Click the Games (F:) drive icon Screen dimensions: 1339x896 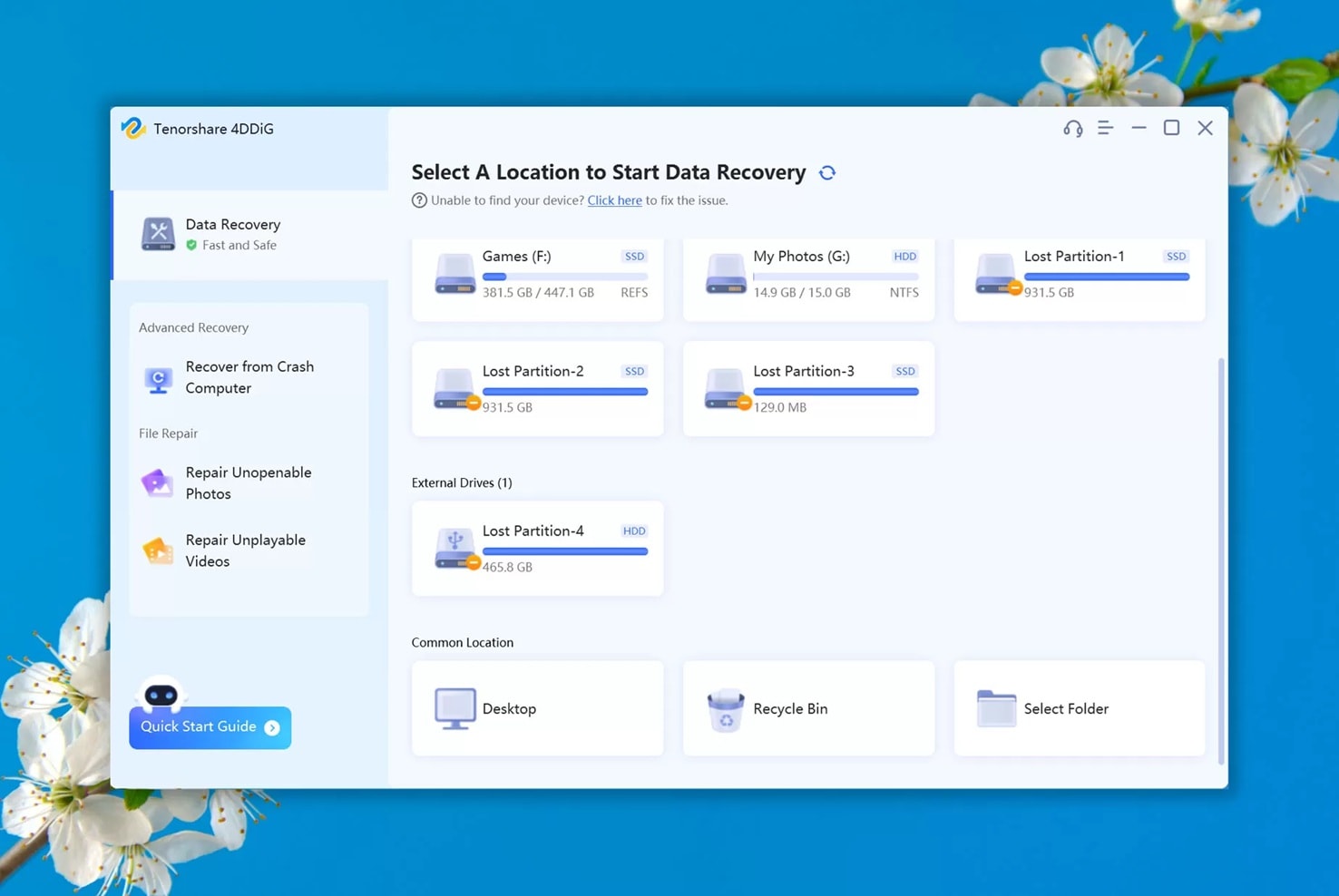pyautogui.click(x=454, y=274)
